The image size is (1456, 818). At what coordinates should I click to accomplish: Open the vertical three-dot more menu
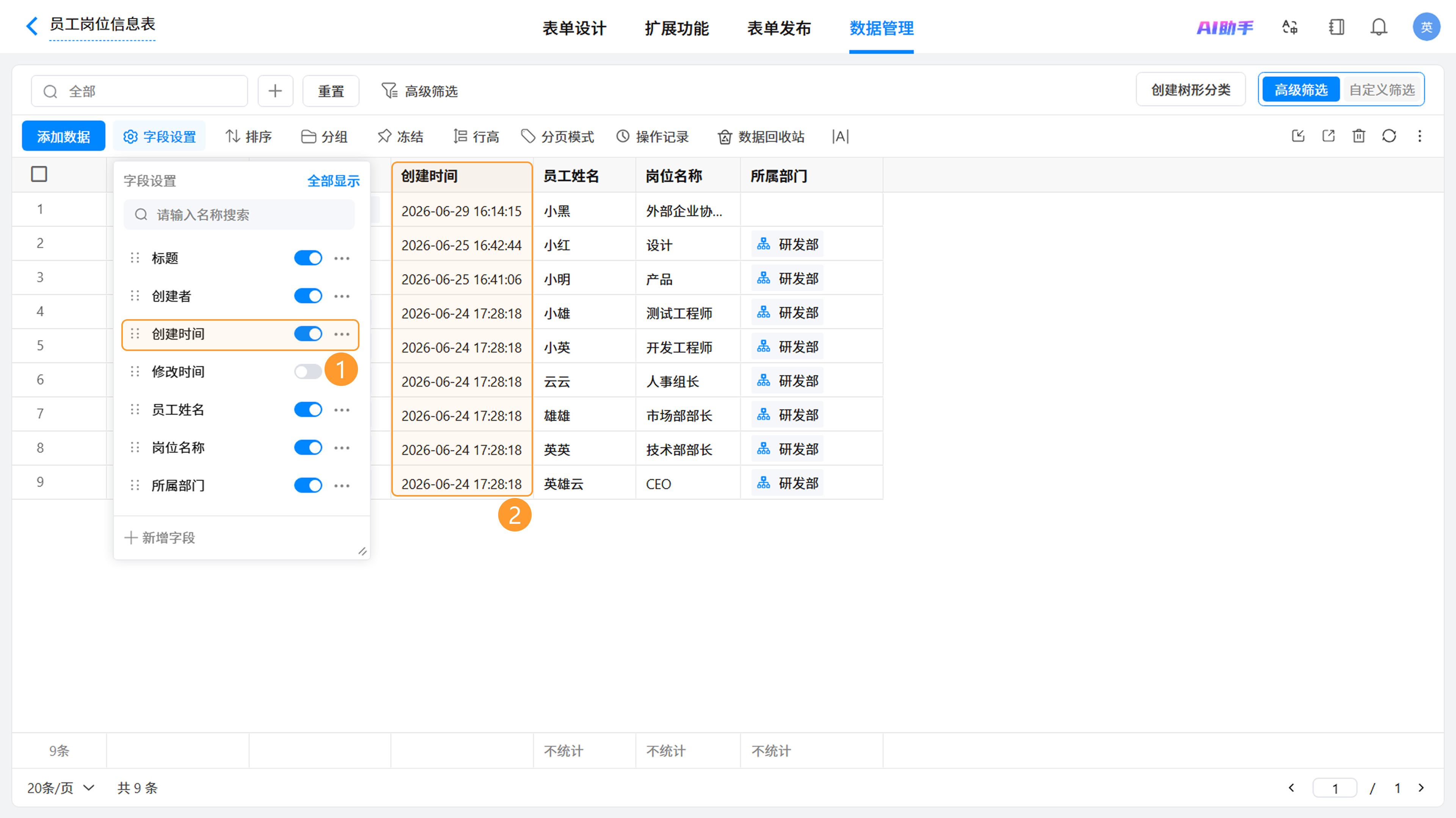click(x=1420, y=136)
